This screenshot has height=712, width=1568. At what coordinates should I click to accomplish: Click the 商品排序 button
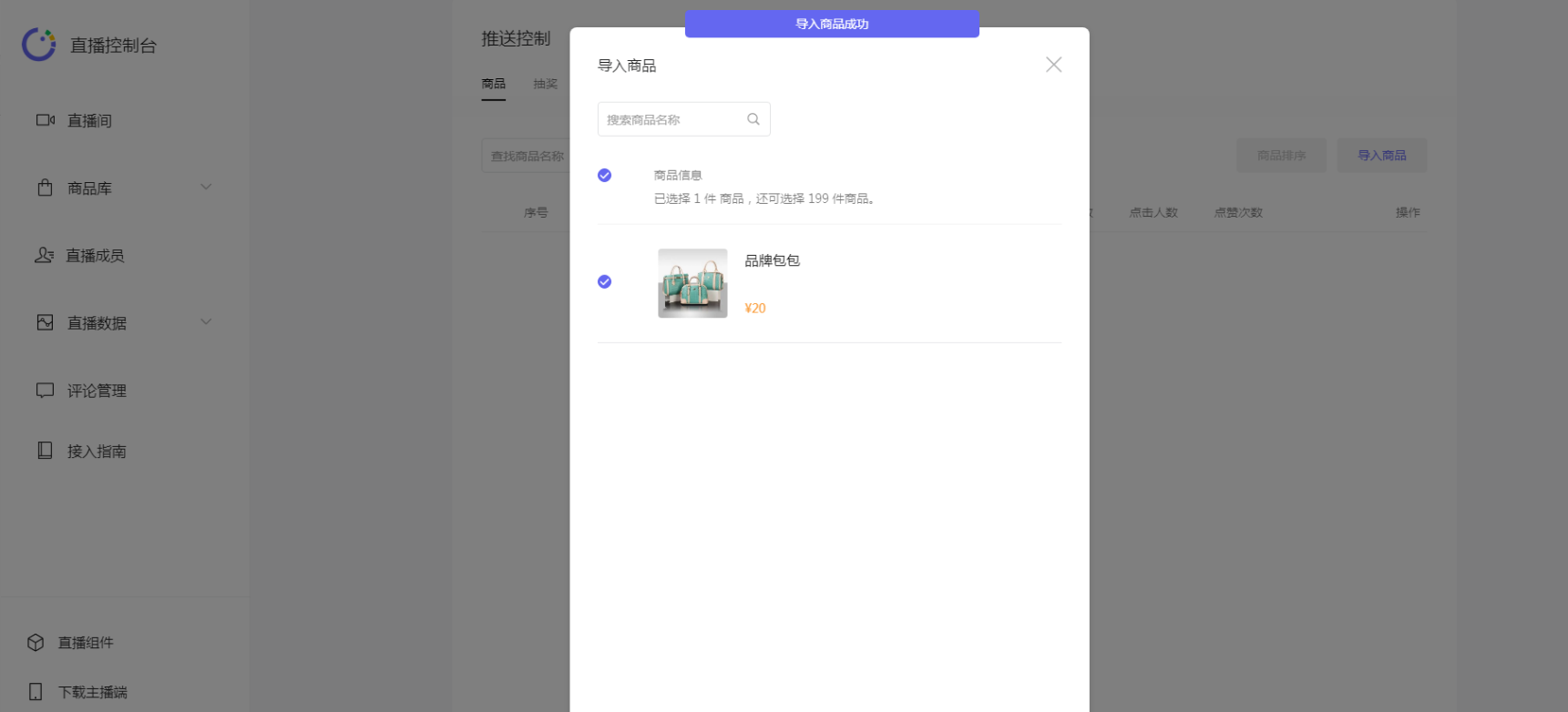[1281, 156]
